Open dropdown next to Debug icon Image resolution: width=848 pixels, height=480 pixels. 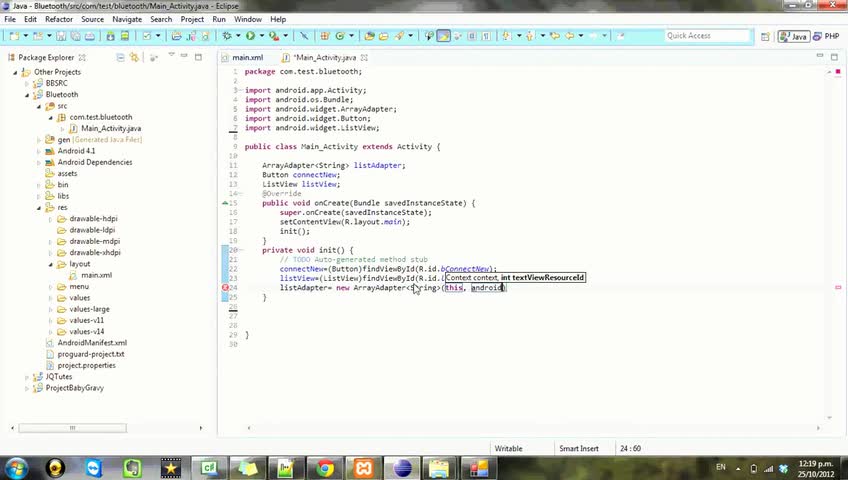[x=238, y=36]
